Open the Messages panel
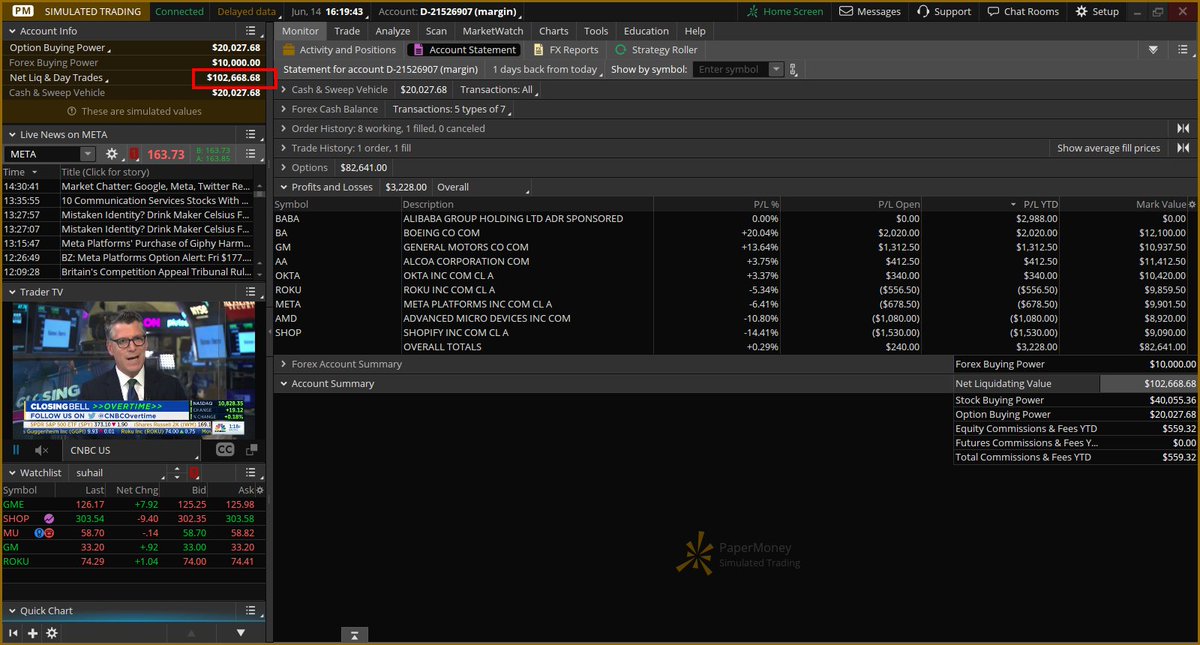 coord(871,11)
